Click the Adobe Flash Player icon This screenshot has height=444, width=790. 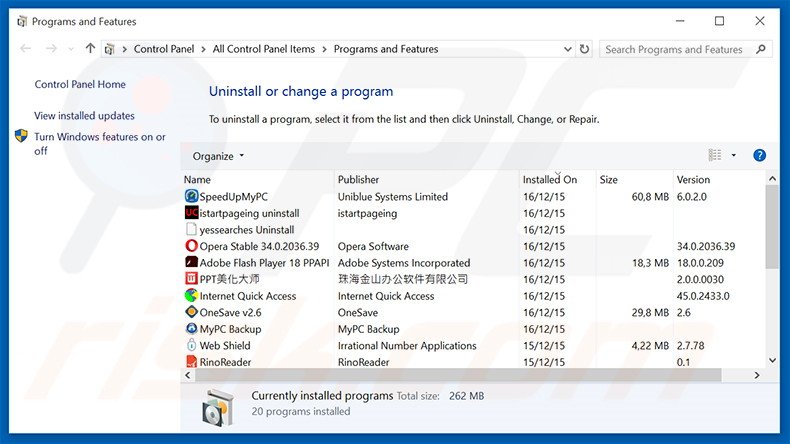point(191,263)
